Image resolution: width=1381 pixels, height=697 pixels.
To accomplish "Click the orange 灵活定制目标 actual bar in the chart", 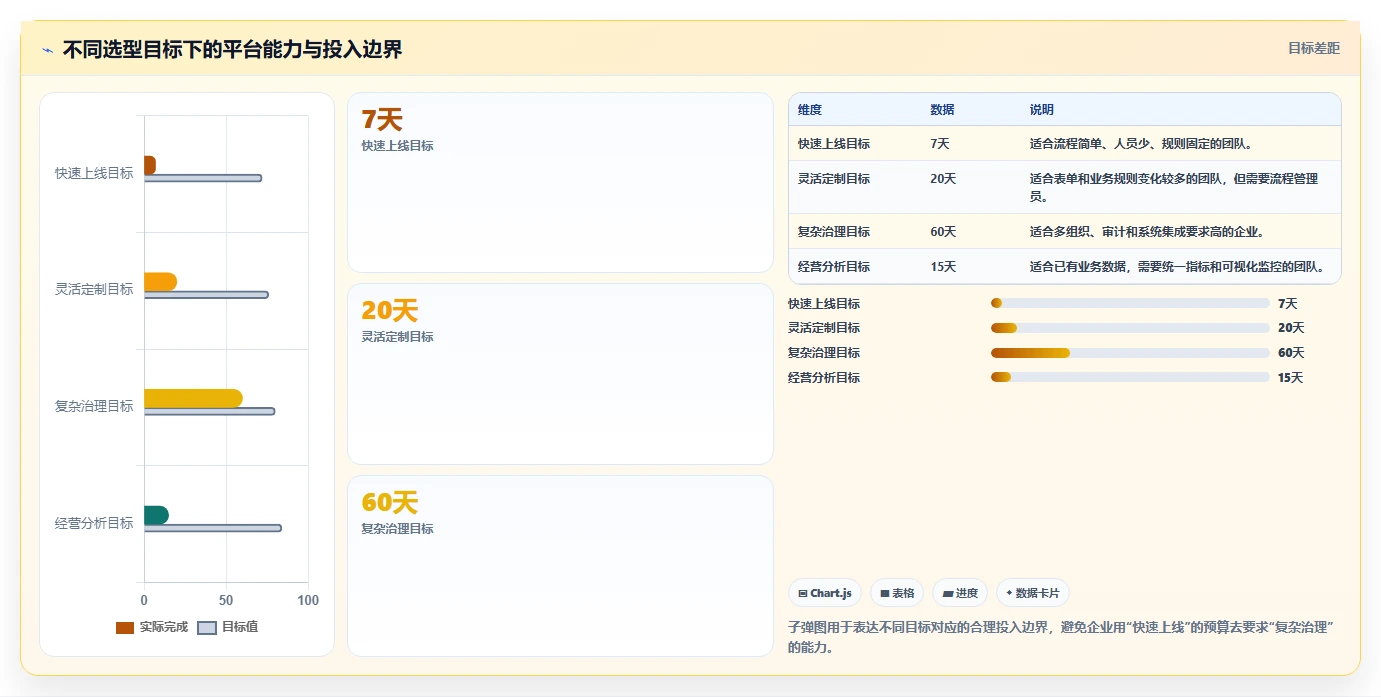I will 160,282.
